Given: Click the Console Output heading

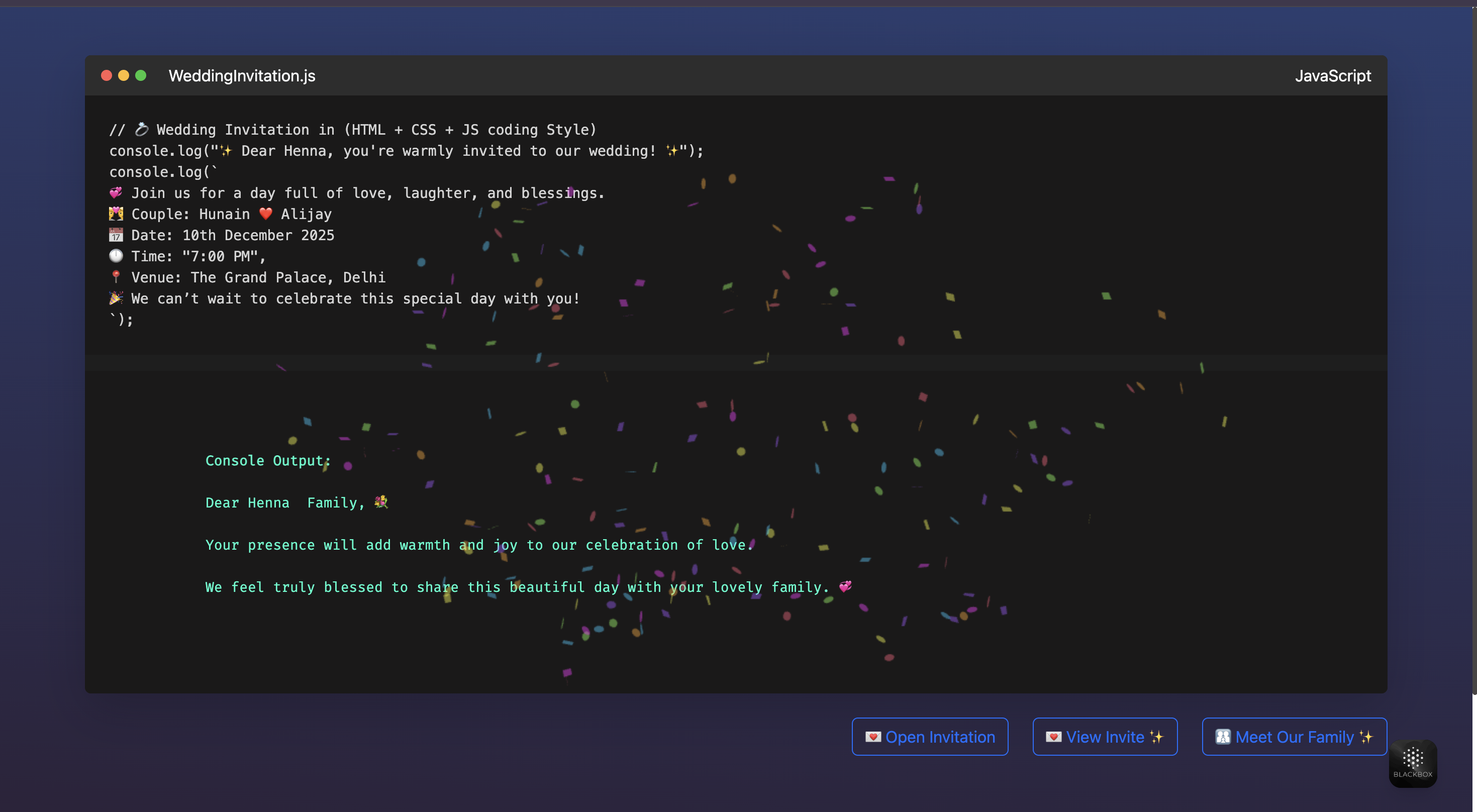Looking at the screenshot, I should [x=268, y=460].
